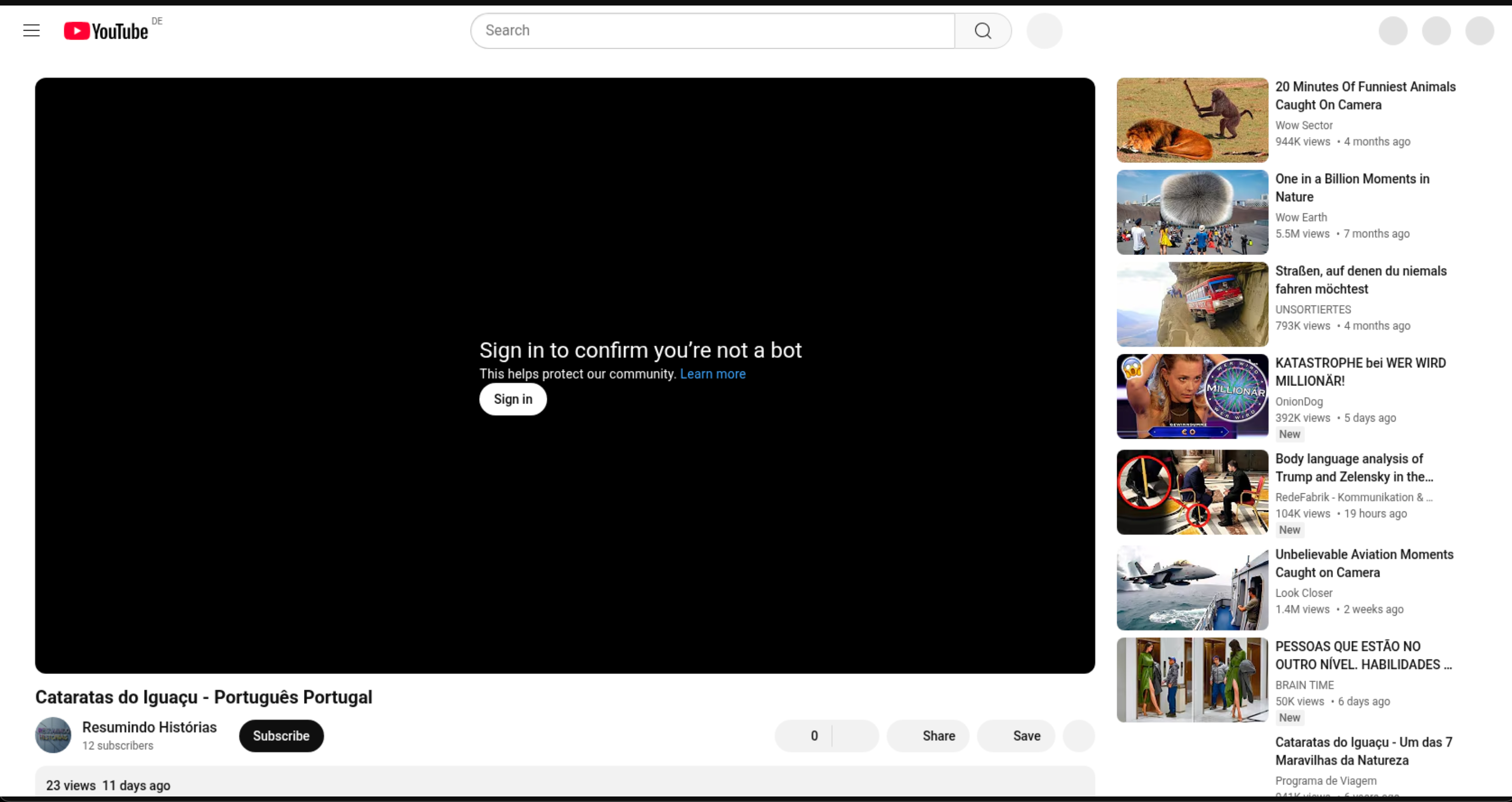Open KATASTROPHE bei WER WIRD MILLIONÄR thumbnail

(x=1192, y=397)
